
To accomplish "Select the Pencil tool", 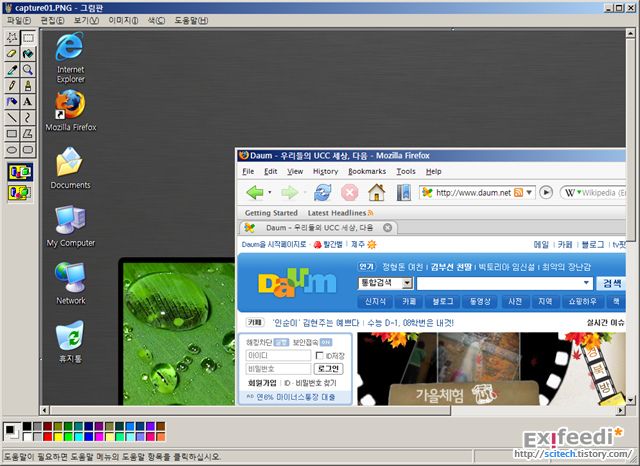I will click(12, 86).
